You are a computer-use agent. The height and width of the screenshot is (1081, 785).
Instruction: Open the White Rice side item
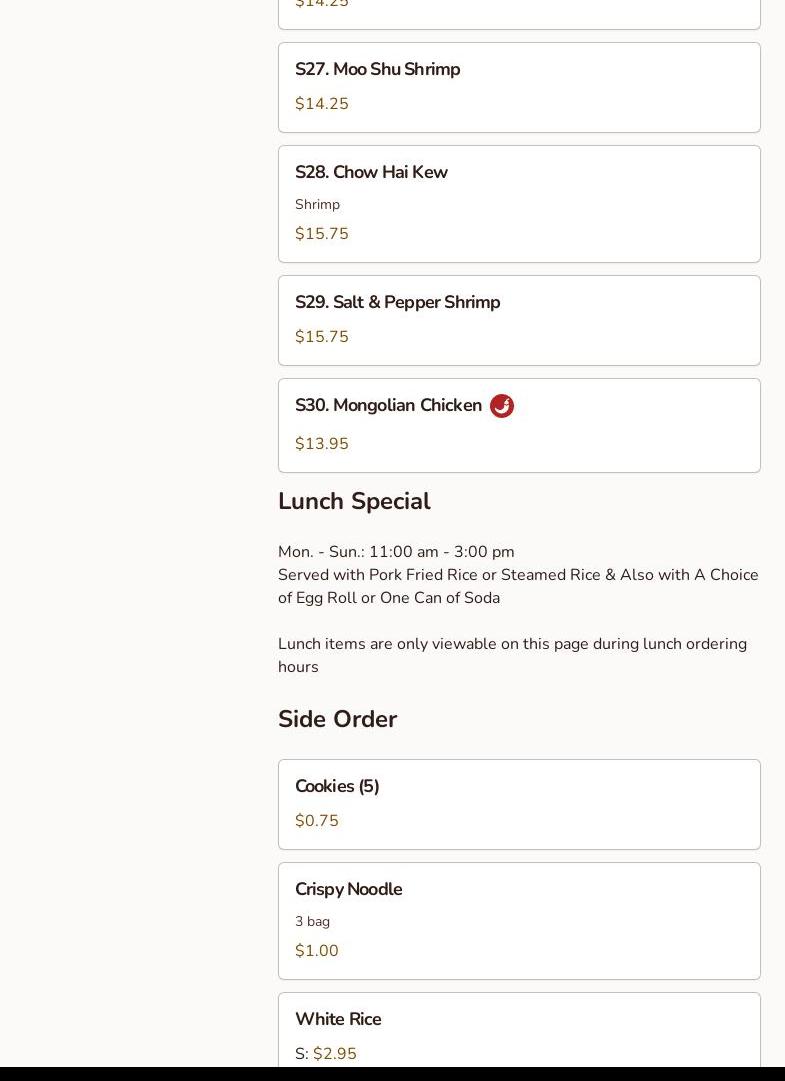click(x=338, y=1019)
